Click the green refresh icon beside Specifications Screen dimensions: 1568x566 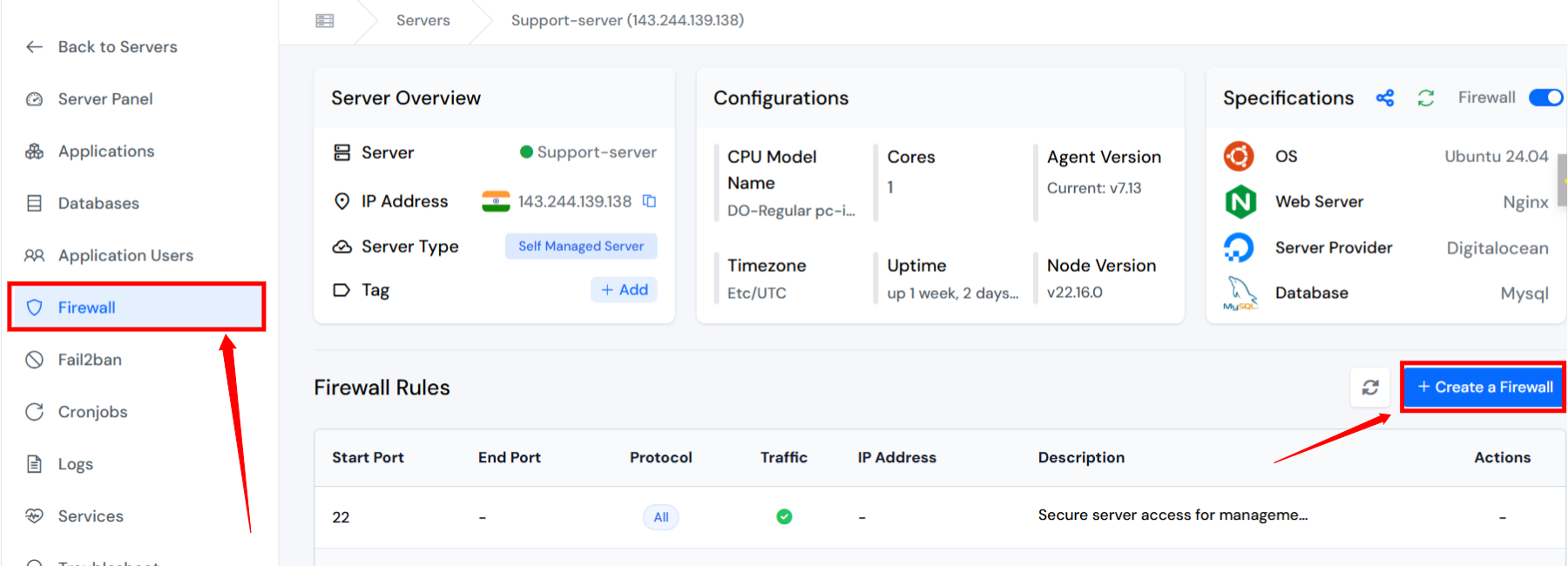click(x=1426, y=98)
